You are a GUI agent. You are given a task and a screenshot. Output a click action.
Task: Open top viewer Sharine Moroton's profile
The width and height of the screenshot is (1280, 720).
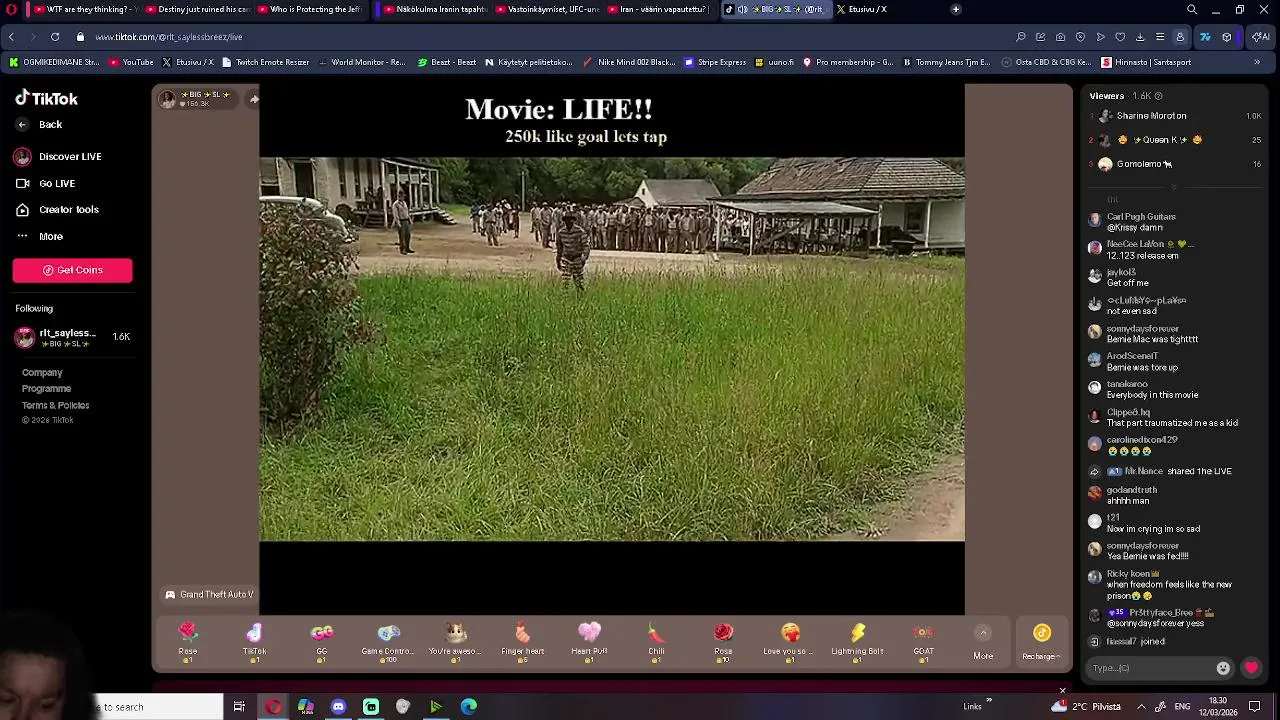tap(1151, 116)
